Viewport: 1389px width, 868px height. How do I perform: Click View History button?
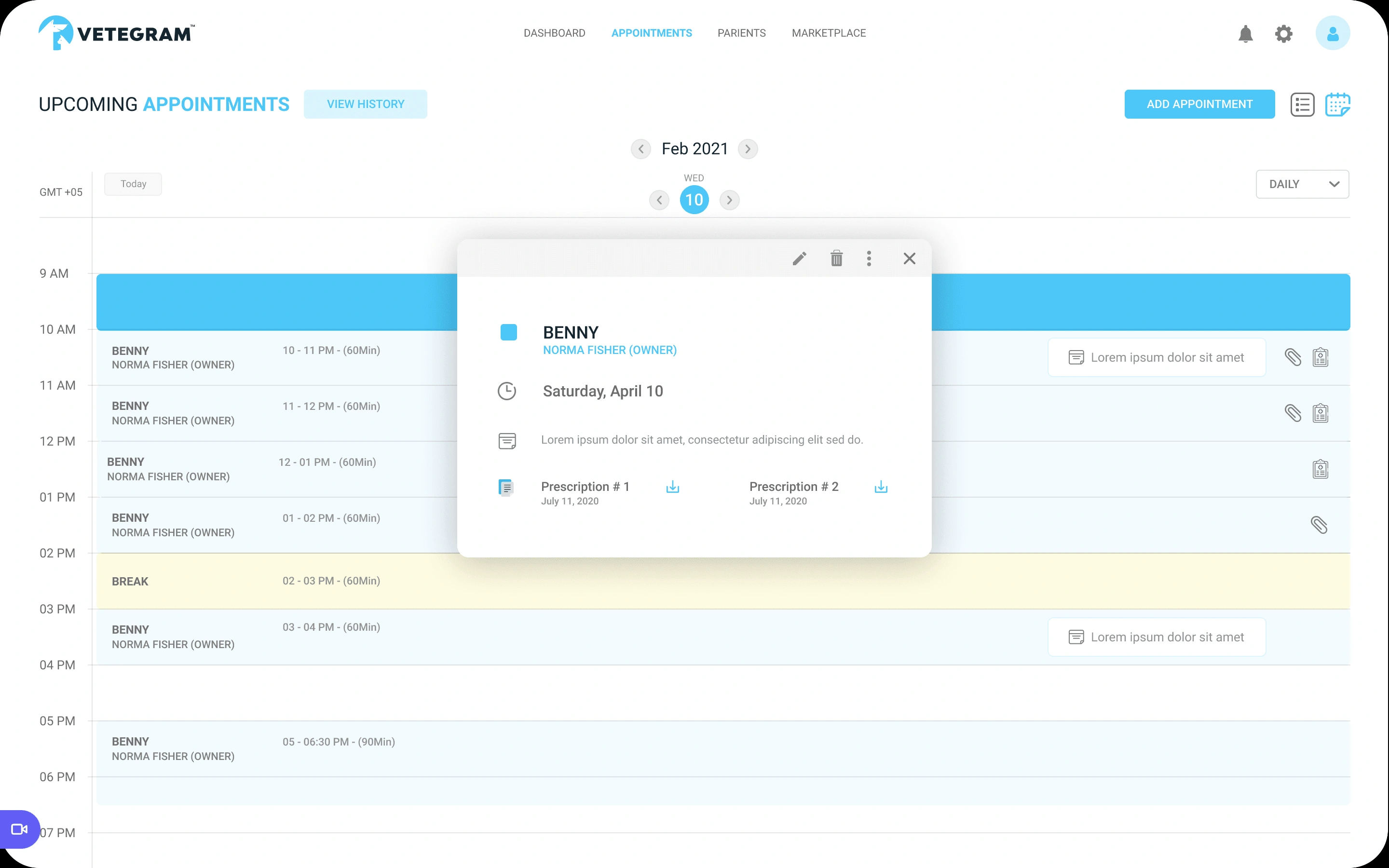pos(365,104)
